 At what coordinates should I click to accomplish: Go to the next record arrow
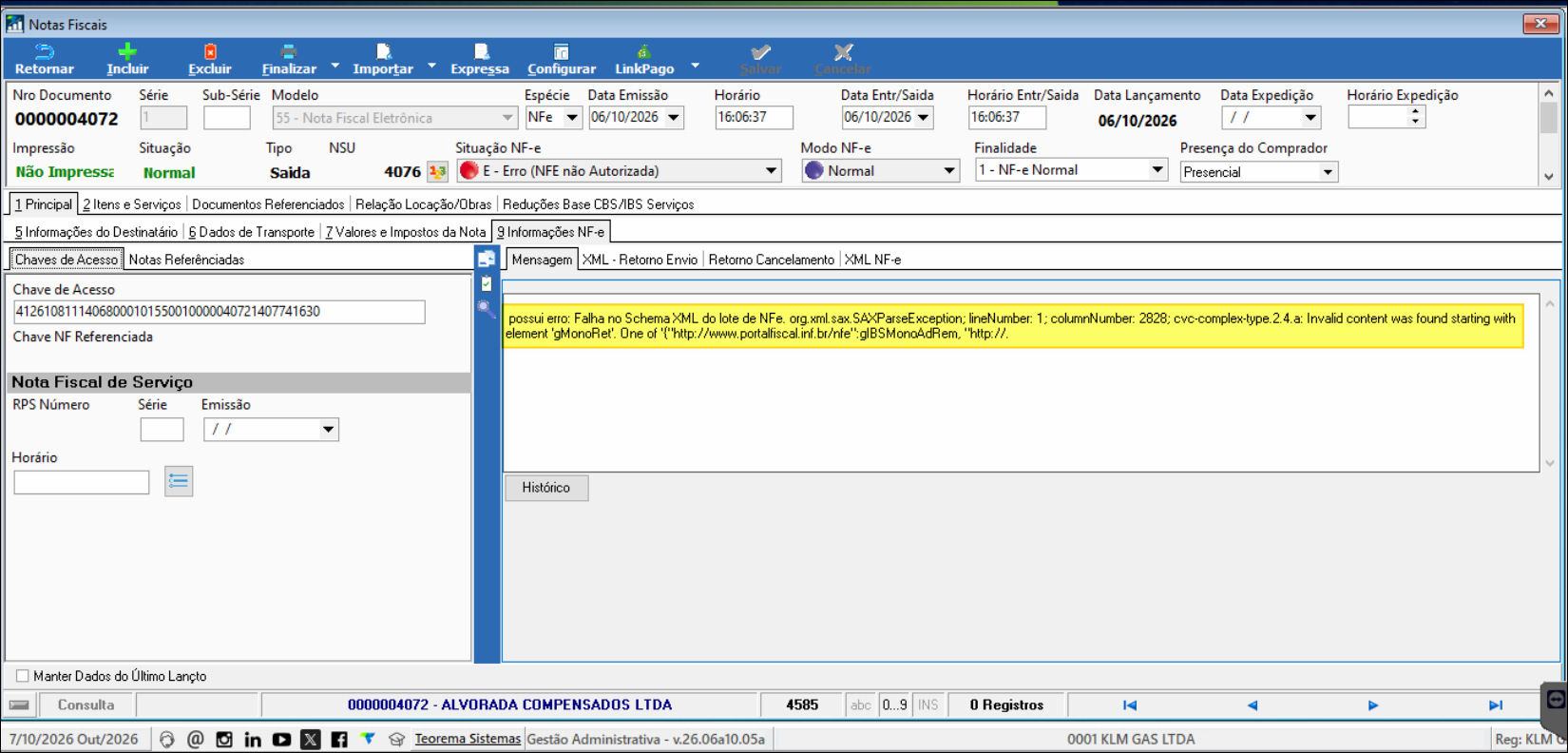(x=1373, y=705)
